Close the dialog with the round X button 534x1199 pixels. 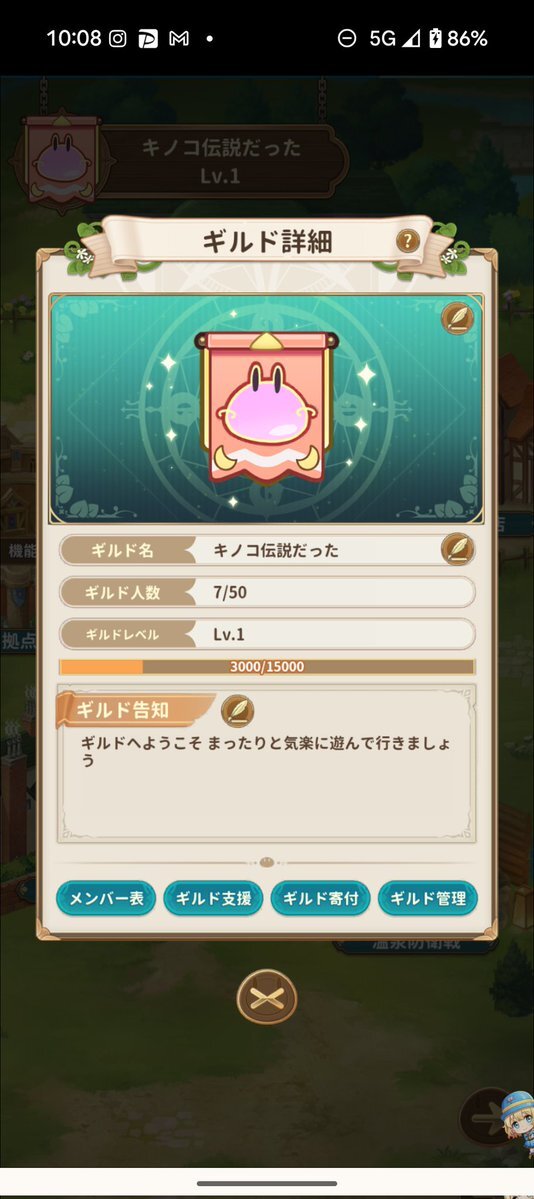pos(266,996)
